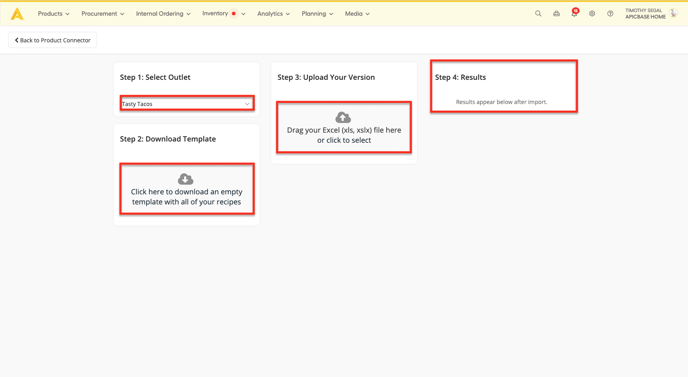Open the Tasty Tacos outlet dropdown
688x377 pixels.
pyautogui.click(x=187, y=104)
